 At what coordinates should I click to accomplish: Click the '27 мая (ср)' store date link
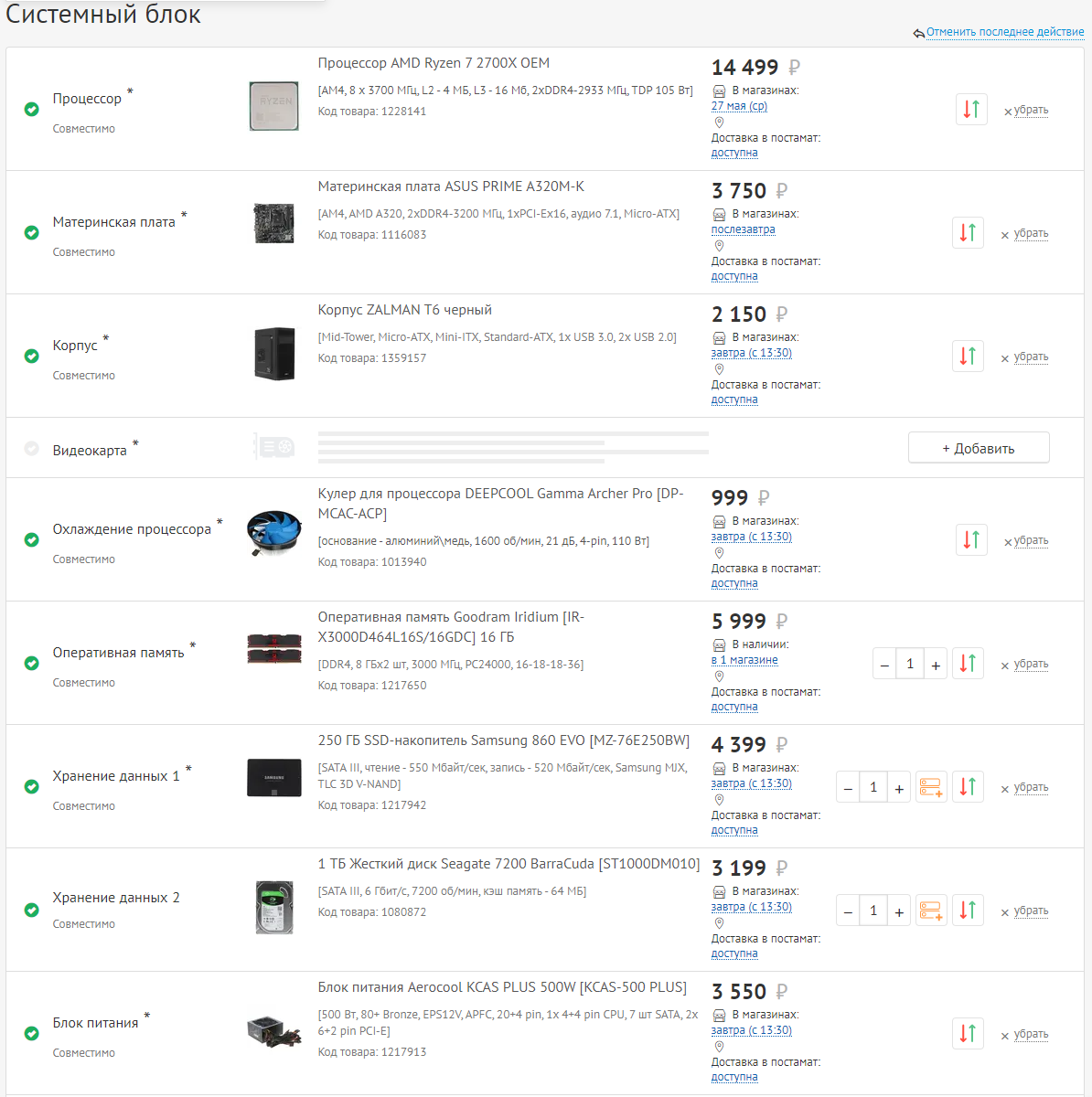739,106
